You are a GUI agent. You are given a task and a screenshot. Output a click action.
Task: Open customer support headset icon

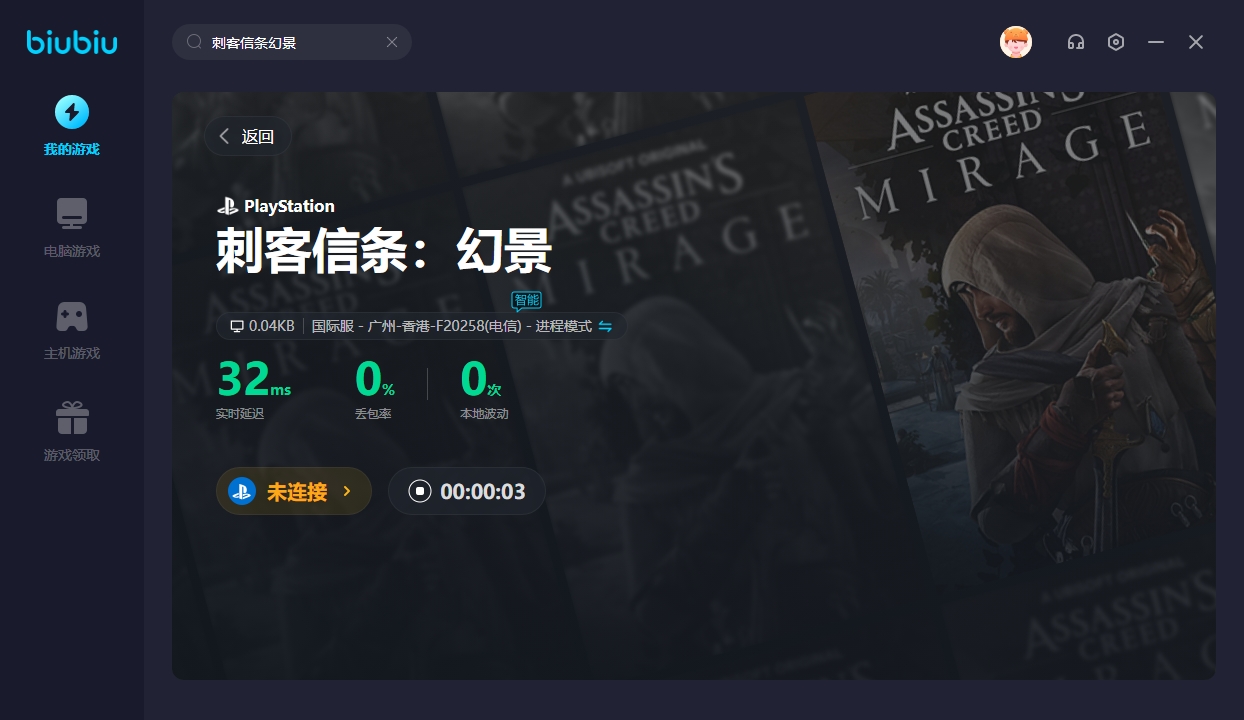click(x=1076, y=42)
